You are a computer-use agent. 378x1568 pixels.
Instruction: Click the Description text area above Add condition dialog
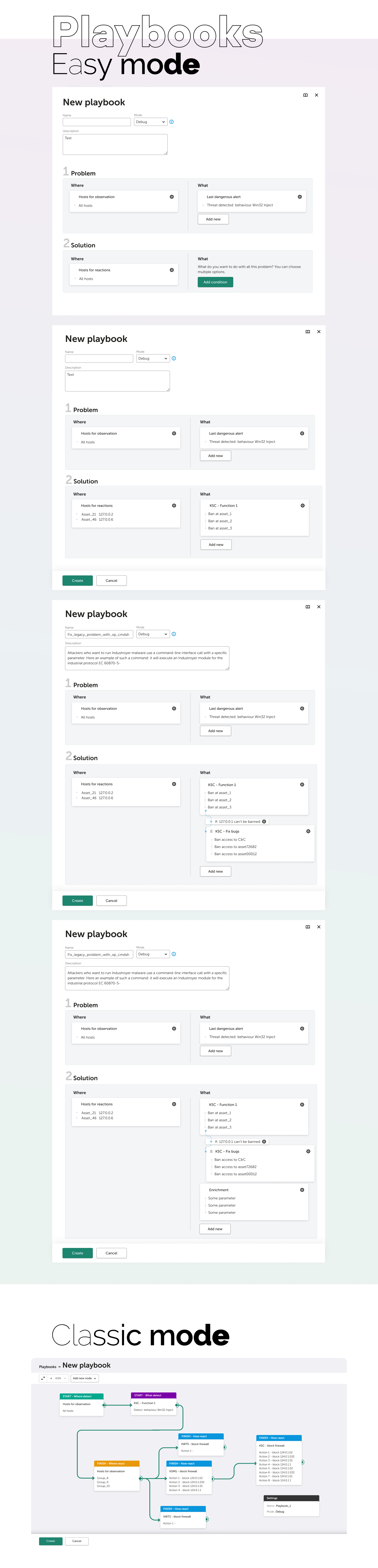115,144
